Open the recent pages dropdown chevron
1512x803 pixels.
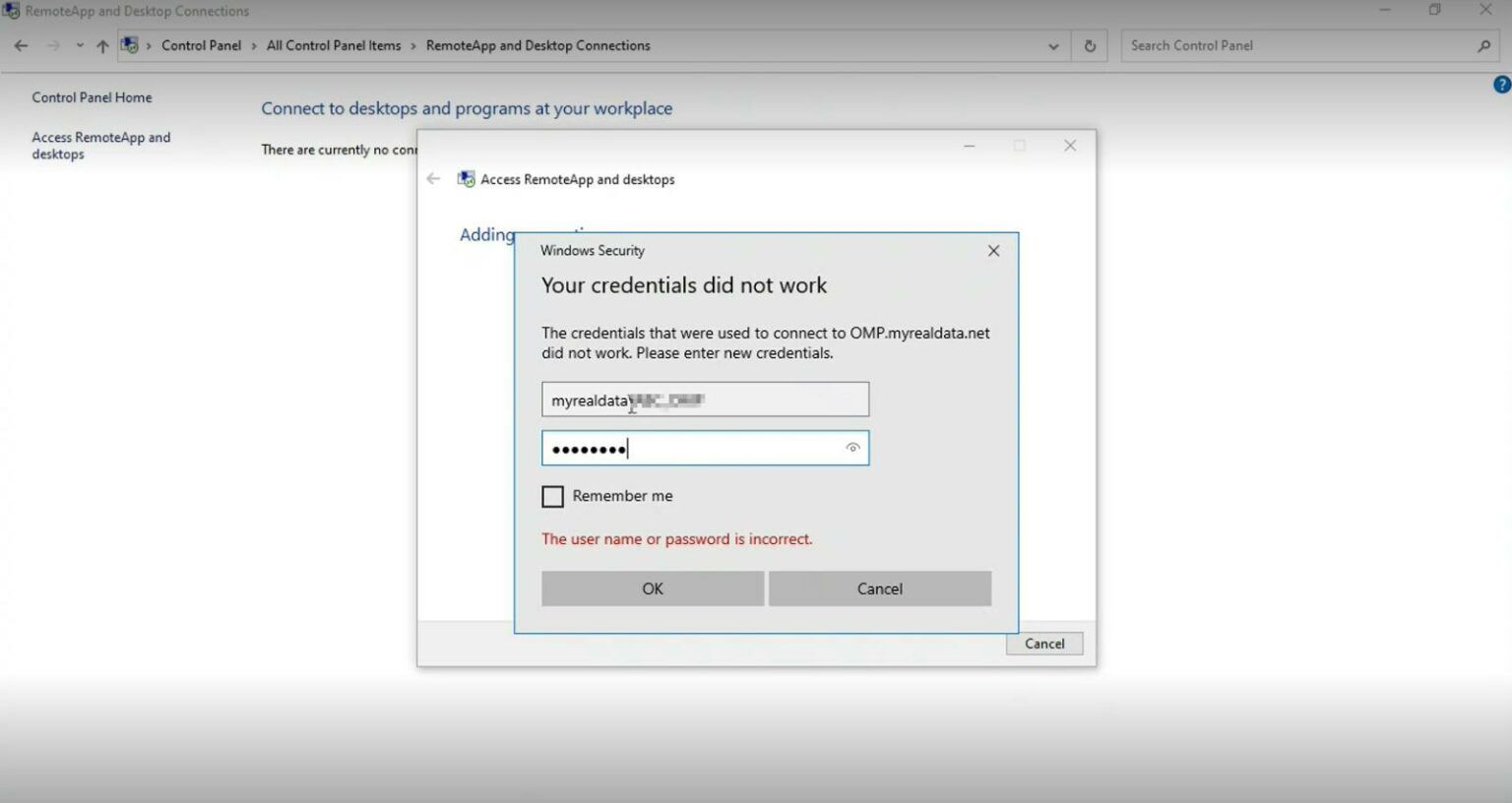(80, 45)
